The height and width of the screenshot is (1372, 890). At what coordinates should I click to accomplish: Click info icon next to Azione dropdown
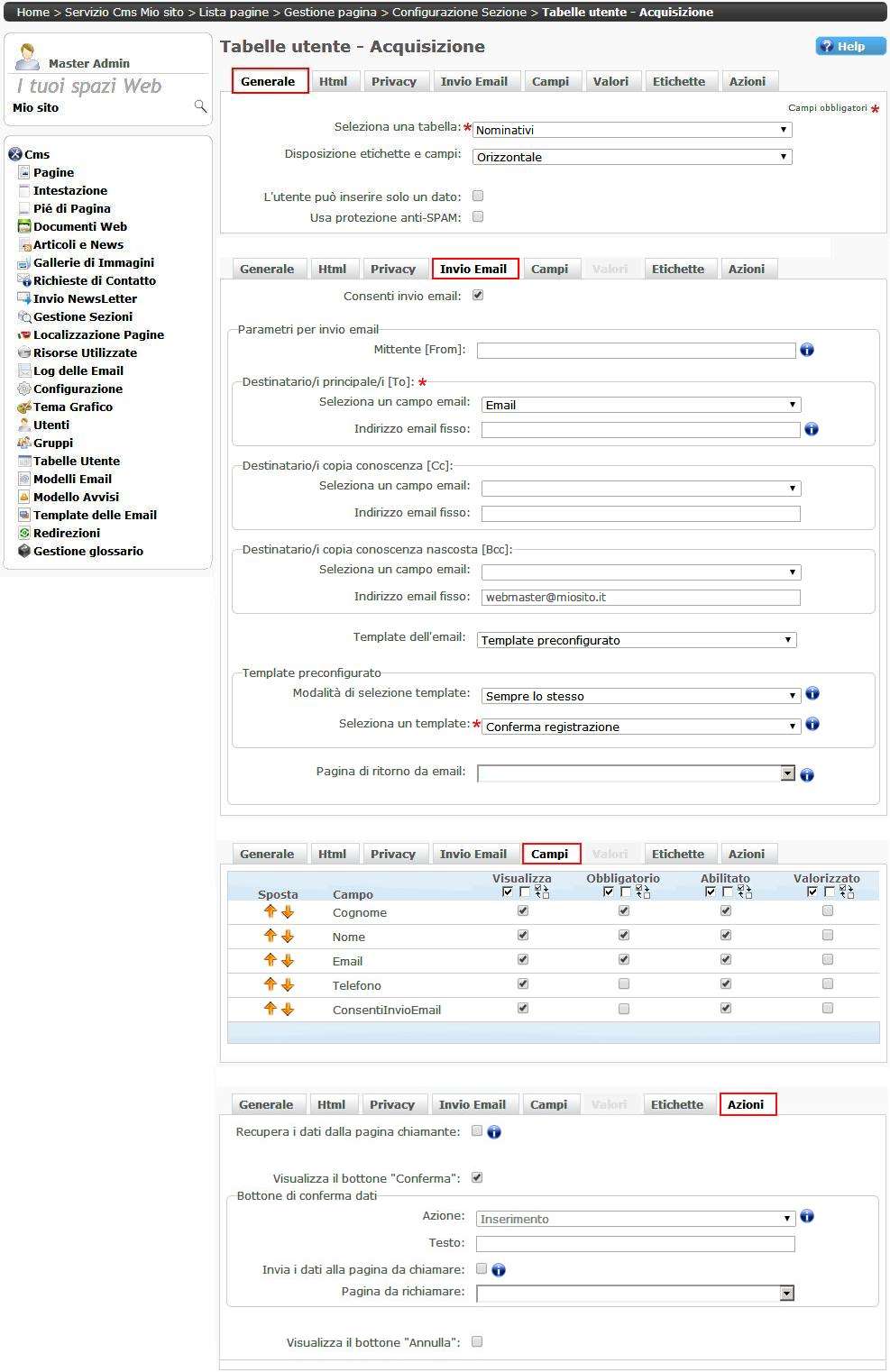pyautogui.click(x=807, y=1216)
